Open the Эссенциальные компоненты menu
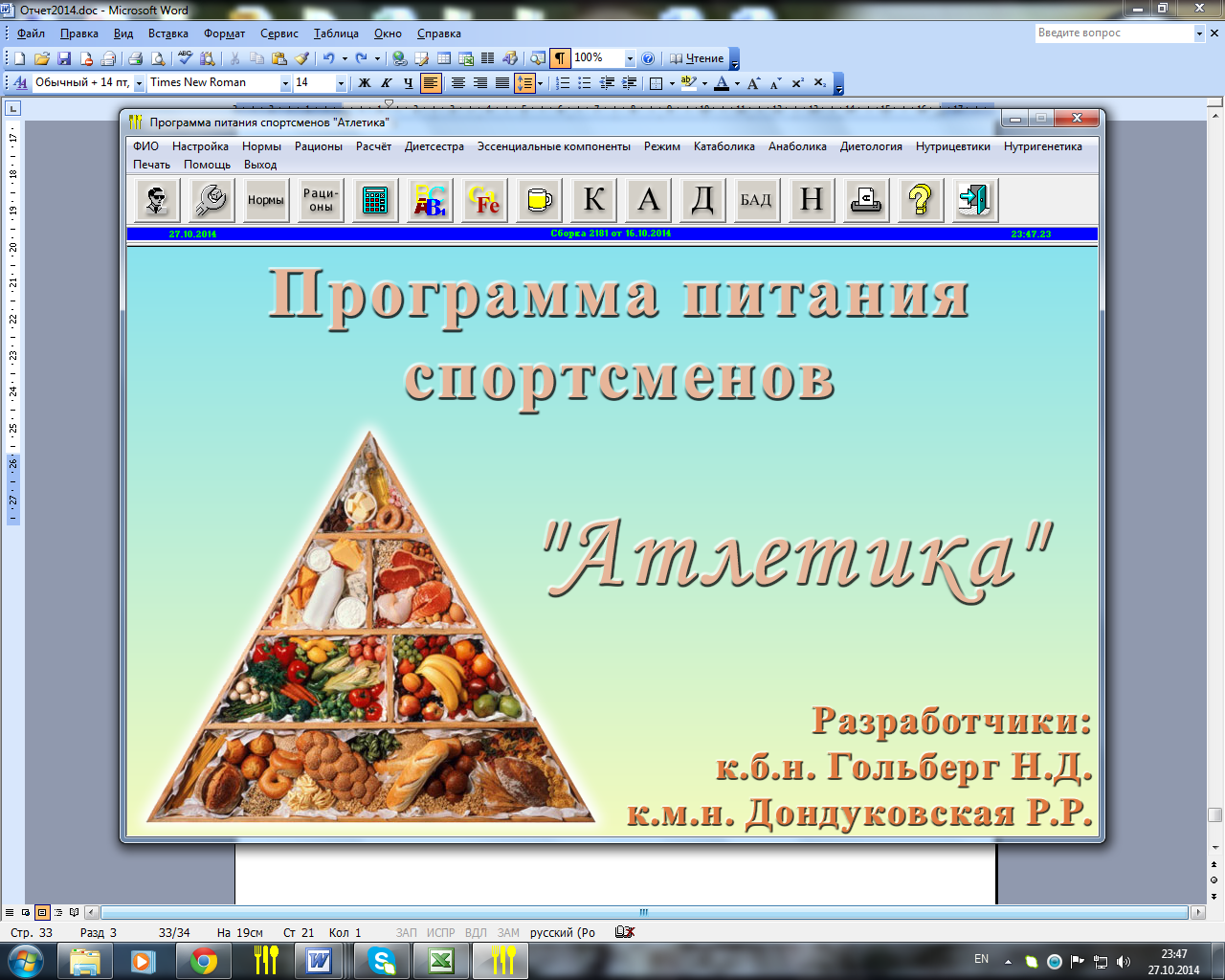 pos(554,146)
